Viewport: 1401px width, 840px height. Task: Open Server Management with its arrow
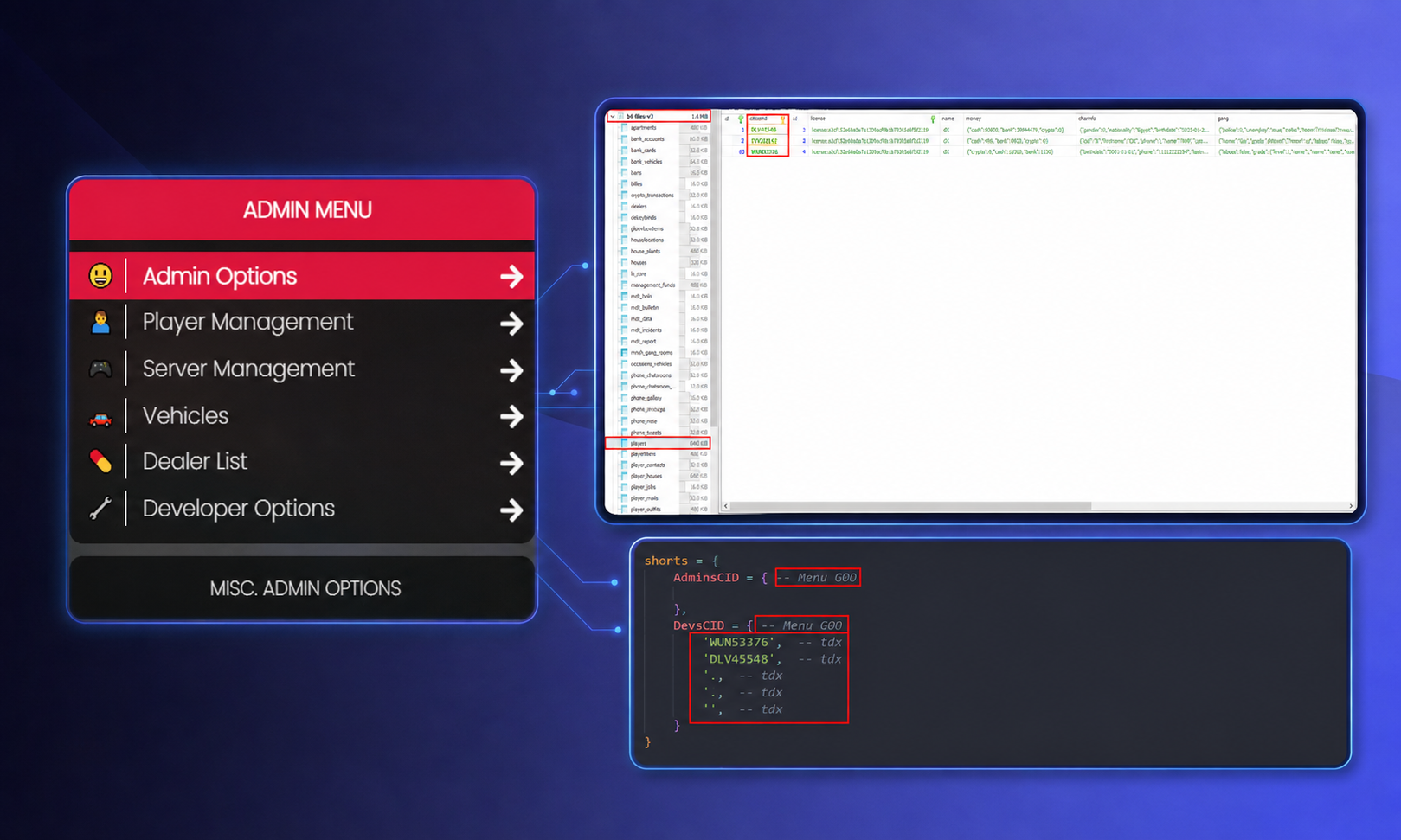coord(511,370)
